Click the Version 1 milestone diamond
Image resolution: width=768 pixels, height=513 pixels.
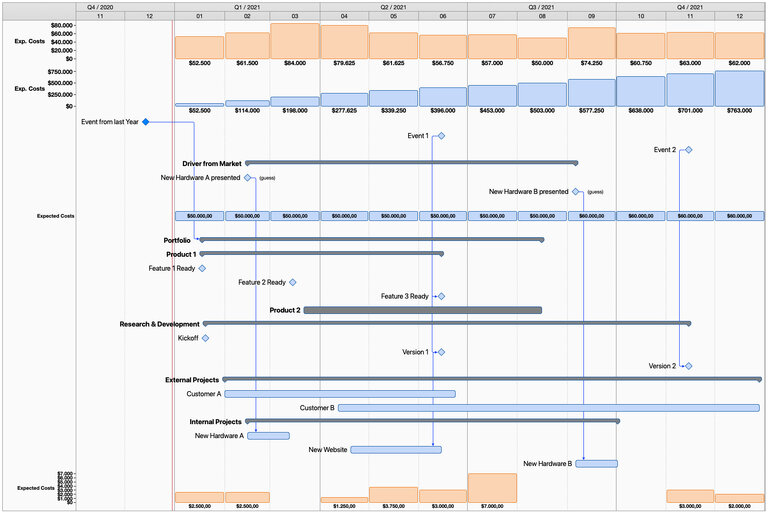pyautogui.click(x=440, y=352)
